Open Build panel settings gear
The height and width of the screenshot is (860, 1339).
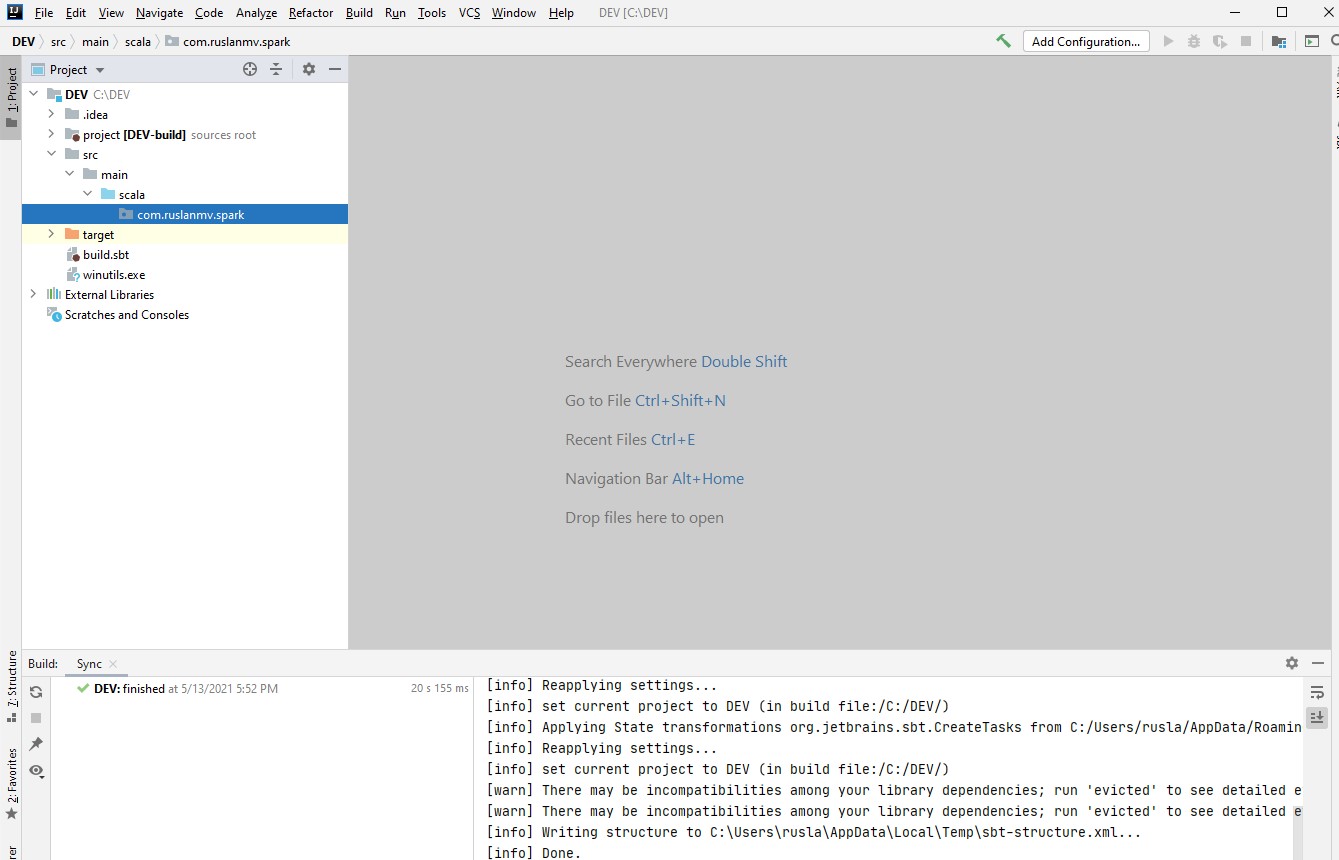point(1292,663)
